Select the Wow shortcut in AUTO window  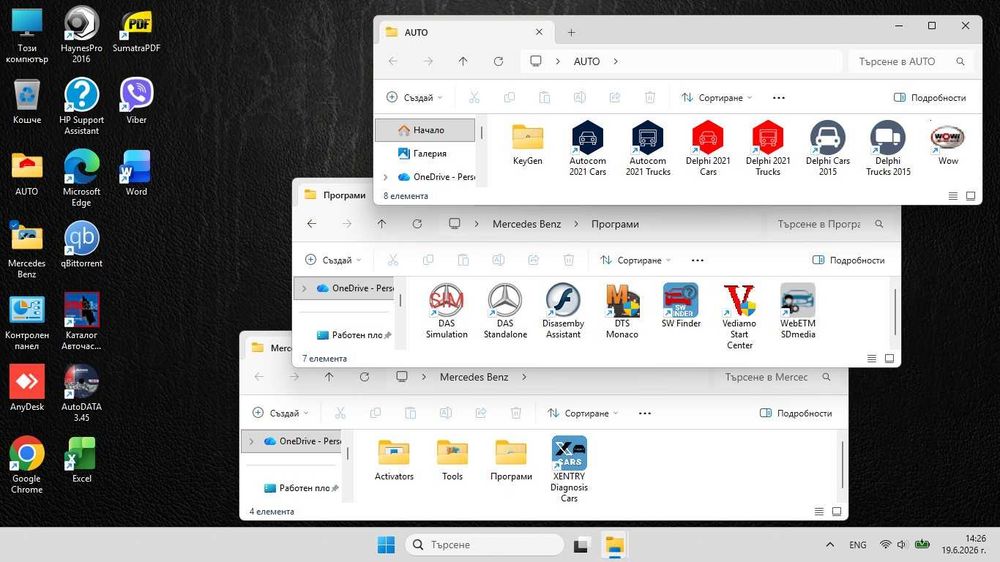tap(947, 143)
